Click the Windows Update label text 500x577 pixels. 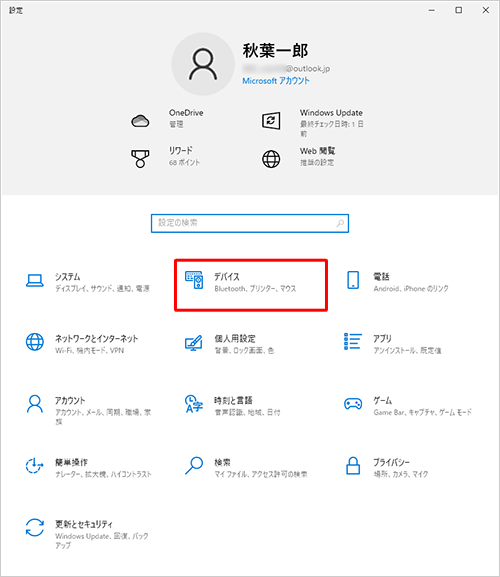tap(331, 113)
